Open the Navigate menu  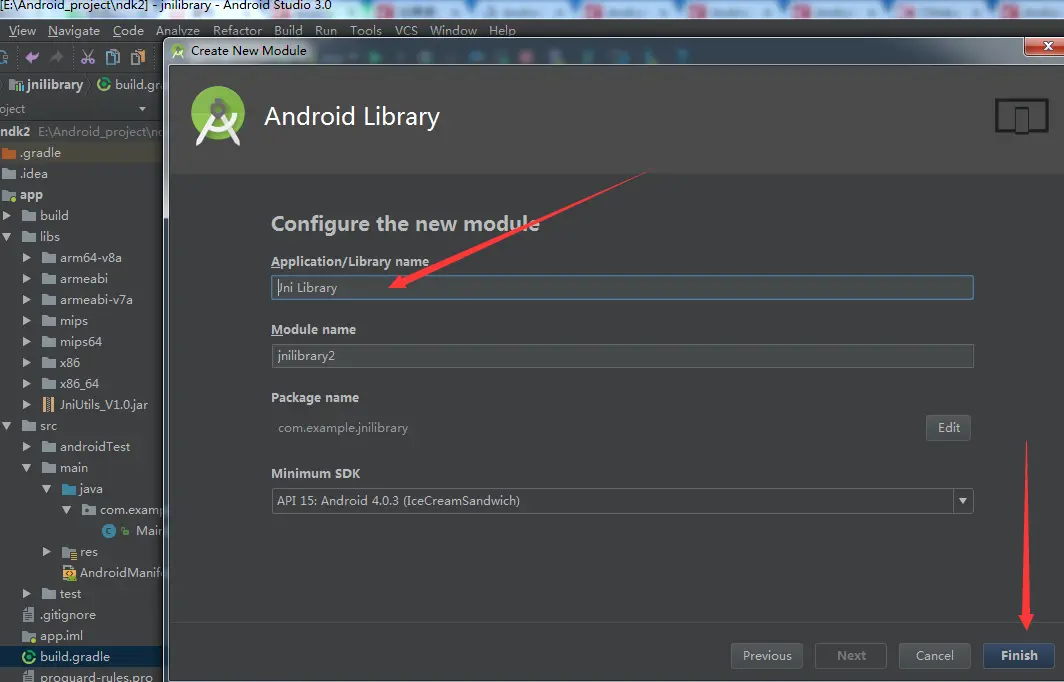coord(74,31)
